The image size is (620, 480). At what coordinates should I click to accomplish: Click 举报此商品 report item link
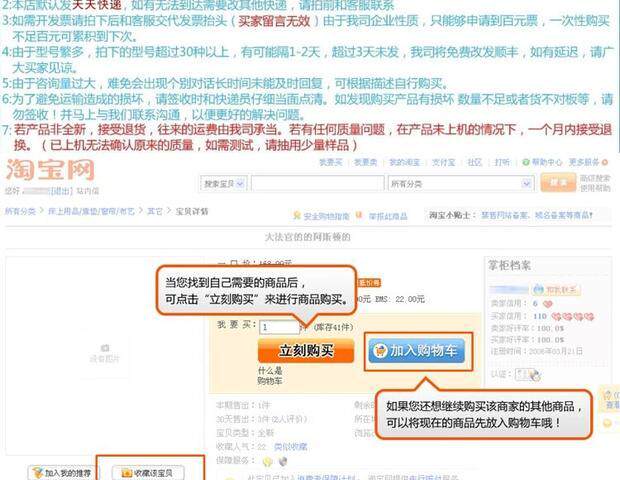(x=388, y=216)
